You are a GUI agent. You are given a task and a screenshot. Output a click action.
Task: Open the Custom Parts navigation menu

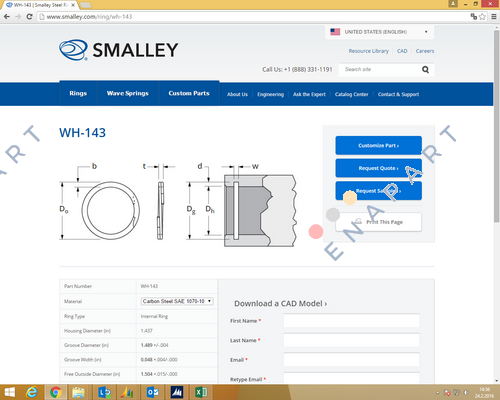189,93
